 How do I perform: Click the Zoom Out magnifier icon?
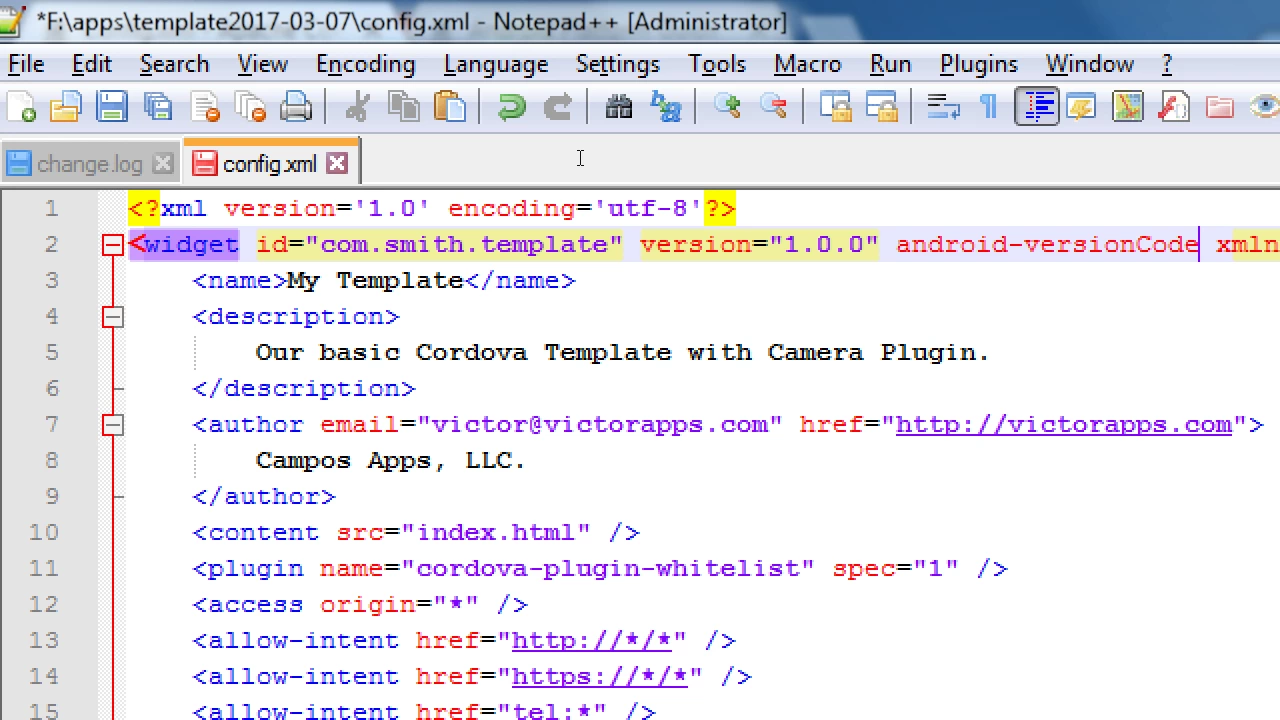point(773,107)
